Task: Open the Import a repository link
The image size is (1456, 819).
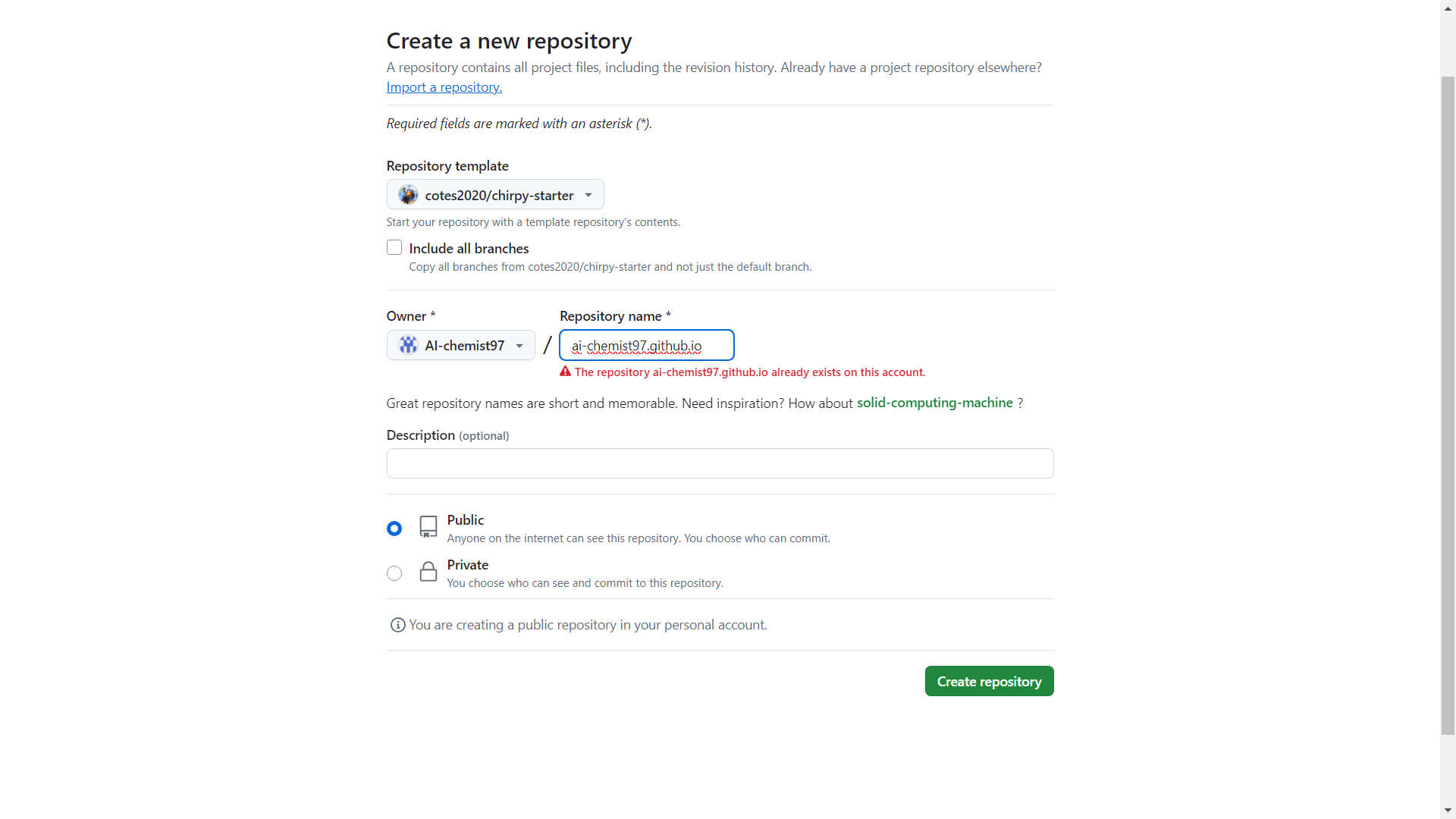Action: [444, 87]
